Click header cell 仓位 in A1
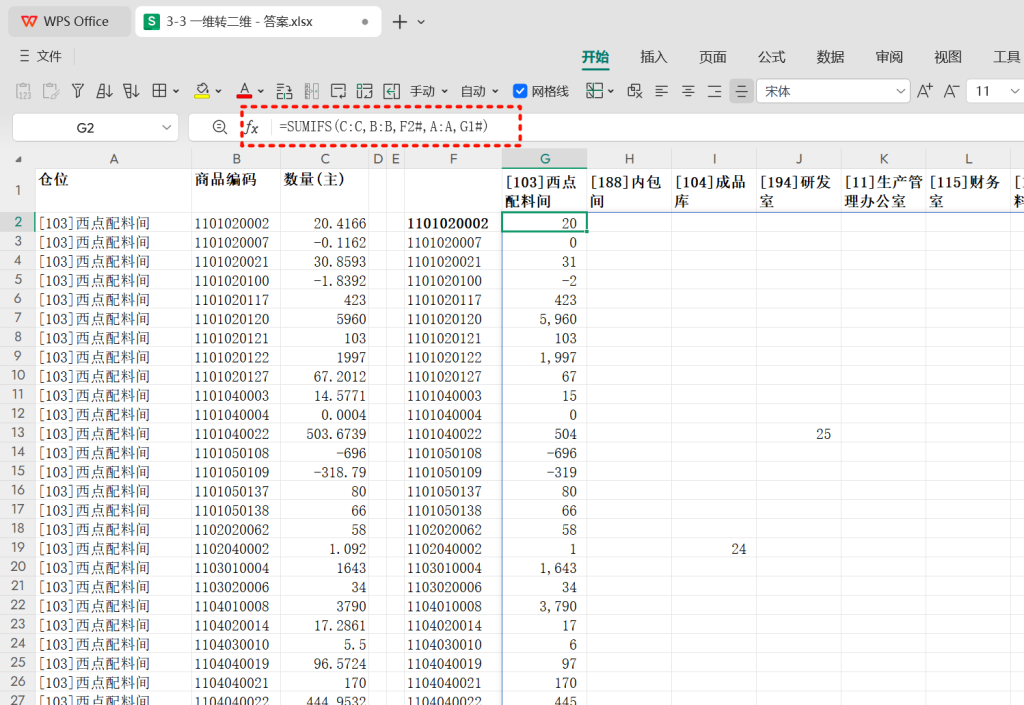The image size is (1024, 705). click(x=114, y=190)
